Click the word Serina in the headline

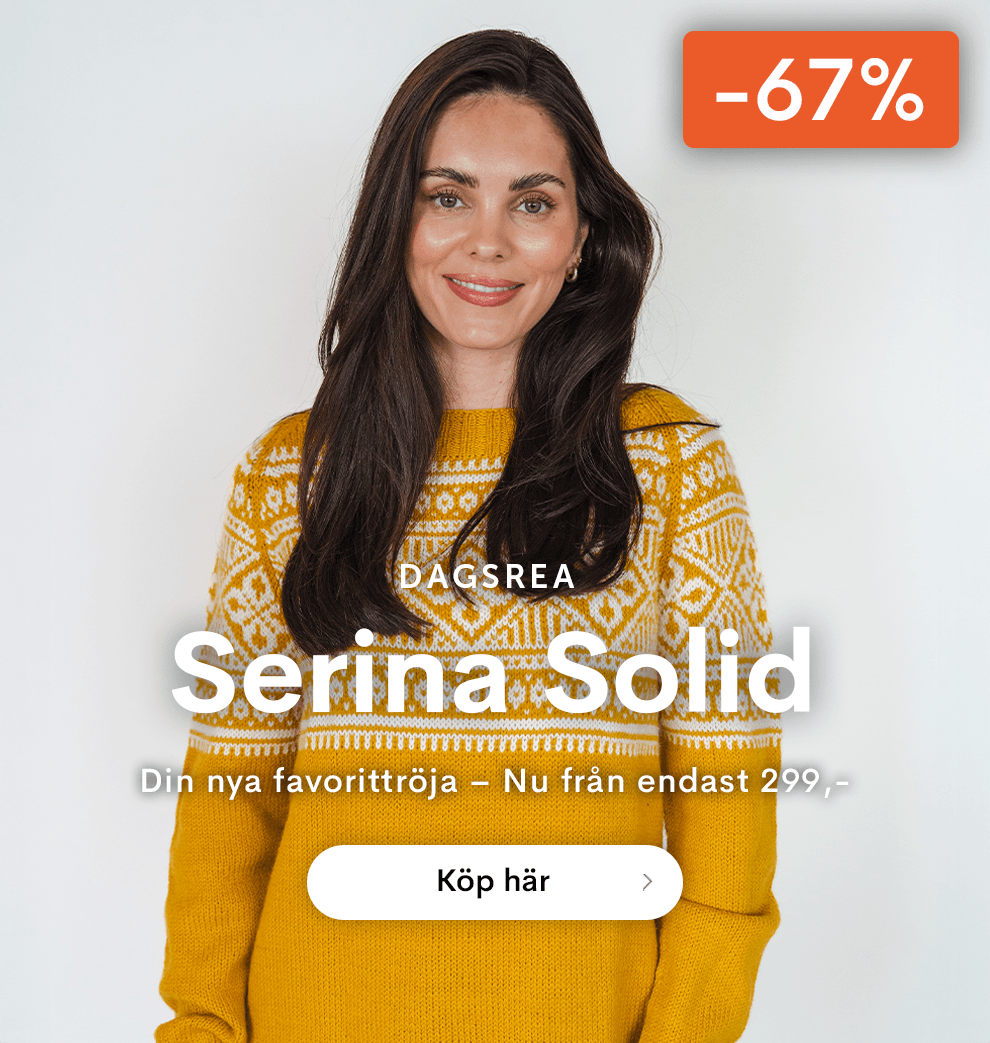click(339, 670)
